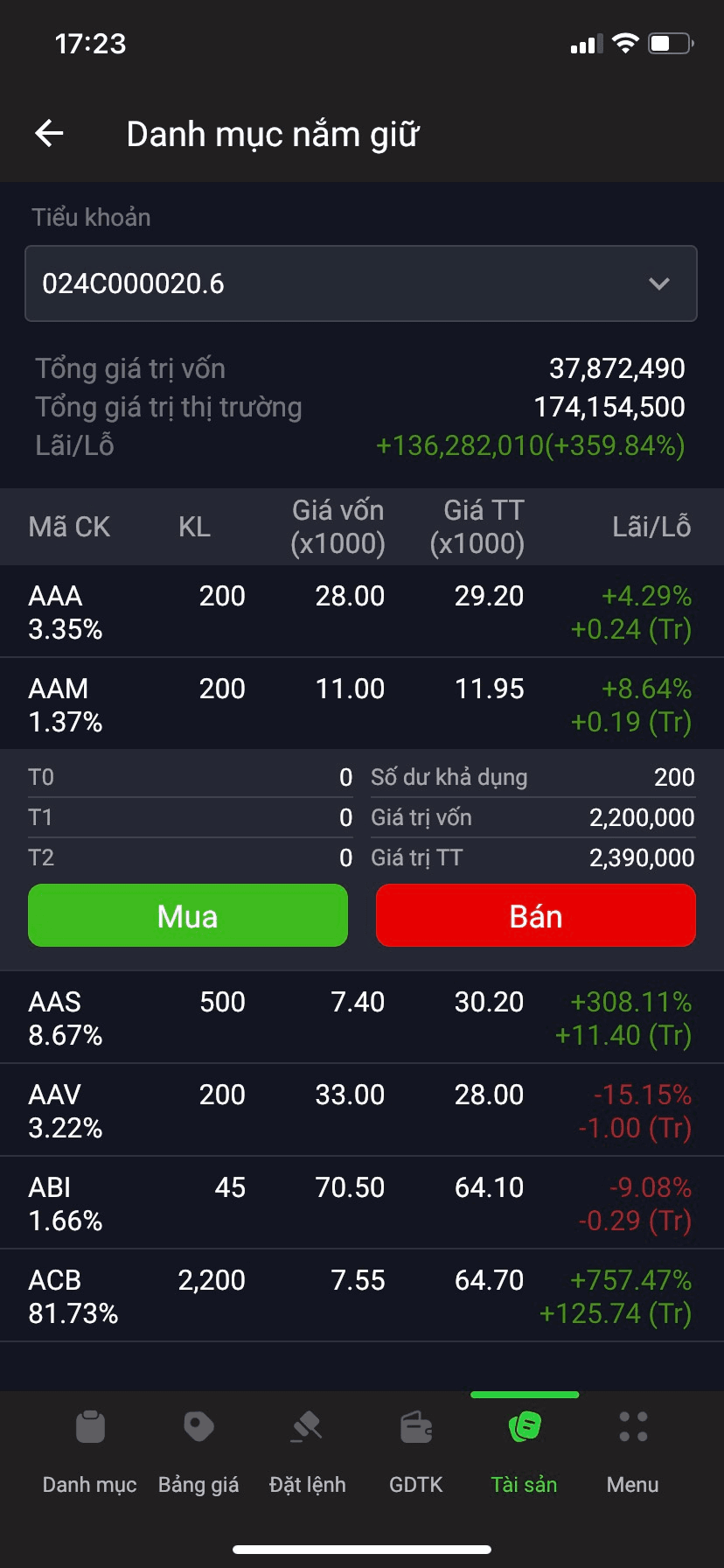Open Bảng giá price tag icon
The width and height of the screenshot is (724, 1568).
coord(198,1427)
